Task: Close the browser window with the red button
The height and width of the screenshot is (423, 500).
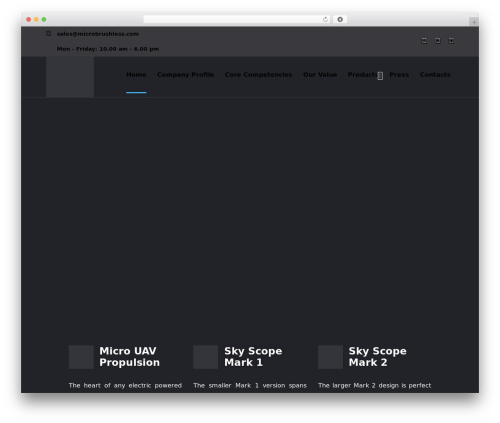Action: click(x=29, y=19)
